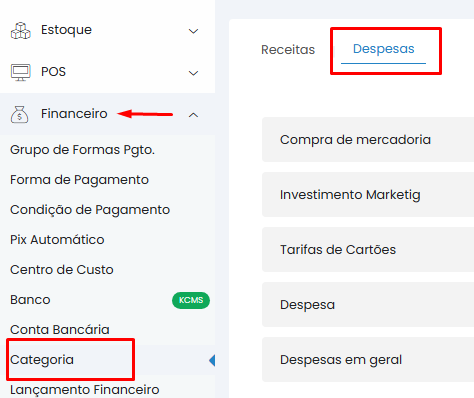Open Centro de Custo
474x398 pixels.
coord(62,270)
